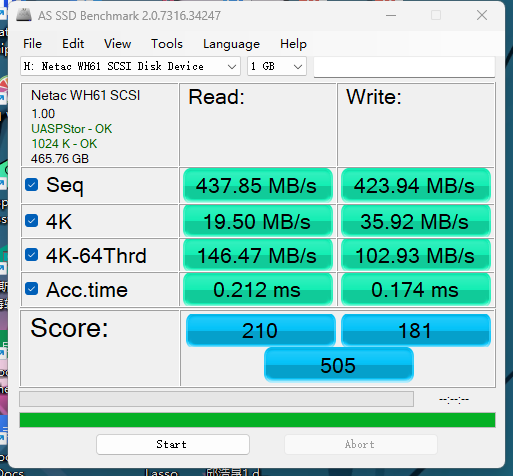513x476 pixels.
Task: Click the AS SSD Benchmark drive icon in title bar
Action: [x=24, y=15]
